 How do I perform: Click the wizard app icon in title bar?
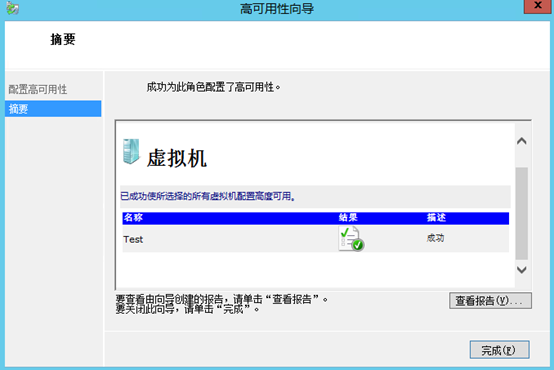coord(13,8)
